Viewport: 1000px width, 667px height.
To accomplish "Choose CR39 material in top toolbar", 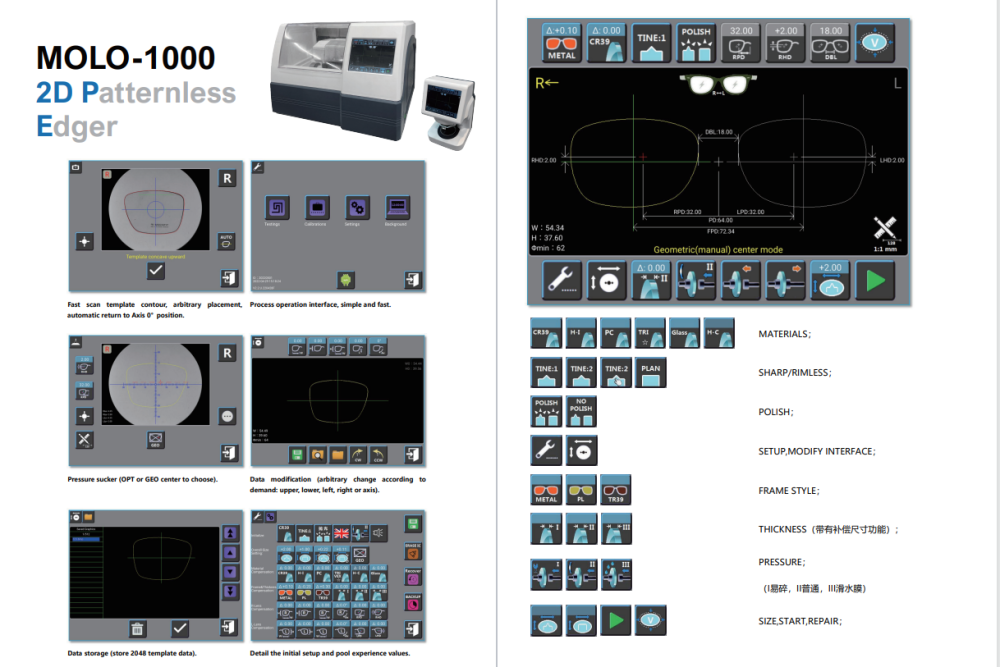I will (606, 44).
